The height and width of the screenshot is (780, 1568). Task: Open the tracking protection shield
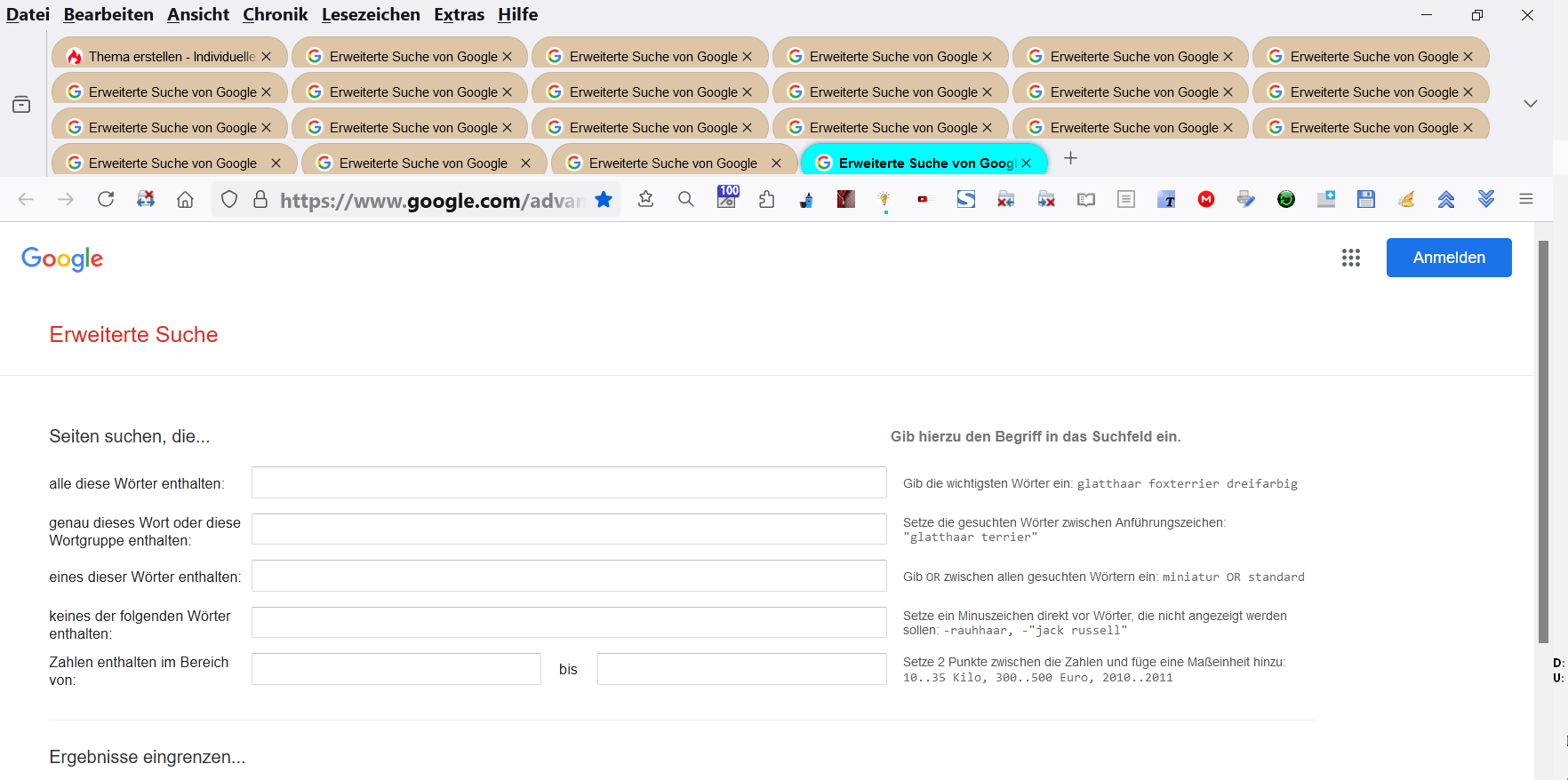click(x=229, y=199)
